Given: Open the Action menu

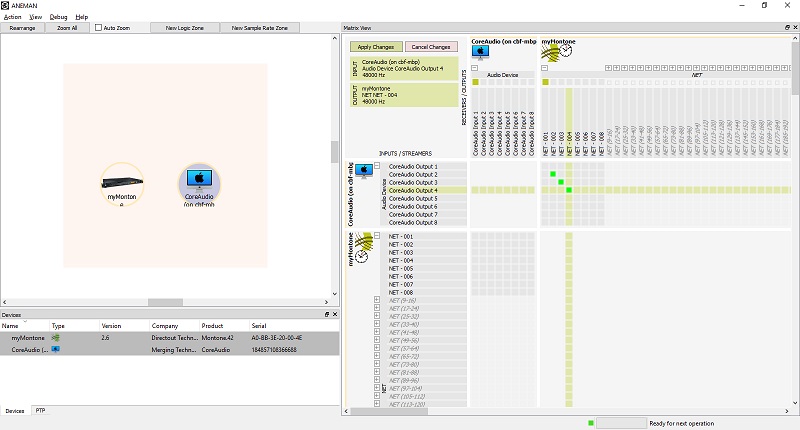Looking at the screenshot, I should point(13,17).
